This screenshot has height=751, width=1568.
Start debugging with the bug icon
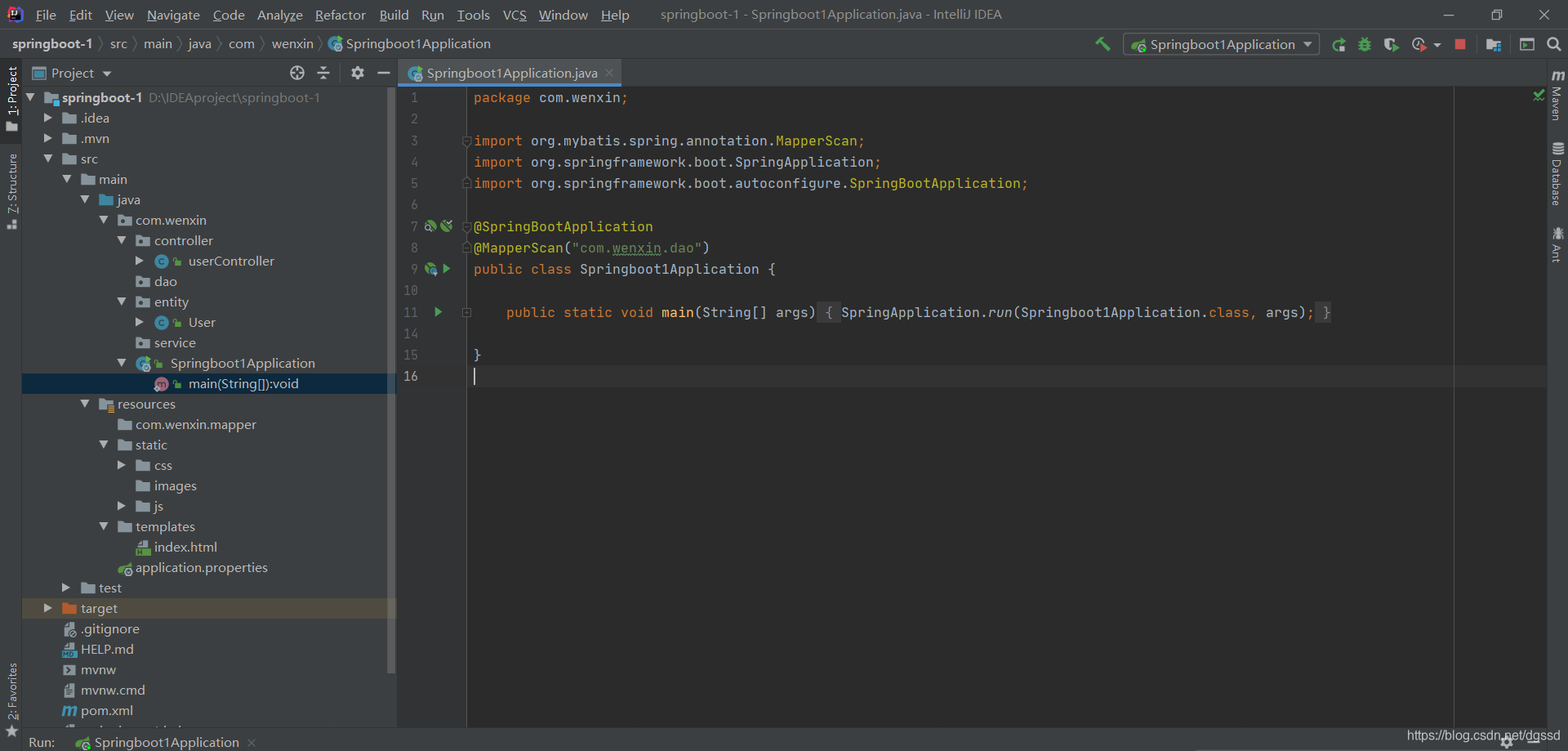[x=1365, y=45]
